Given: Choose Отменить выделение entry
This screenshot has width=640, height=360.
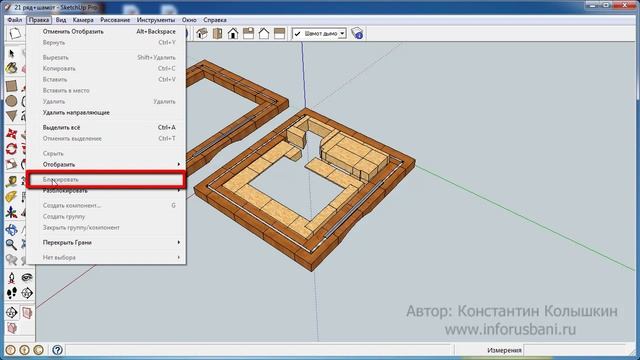Looking at the screenshot, I should point(106,138).
